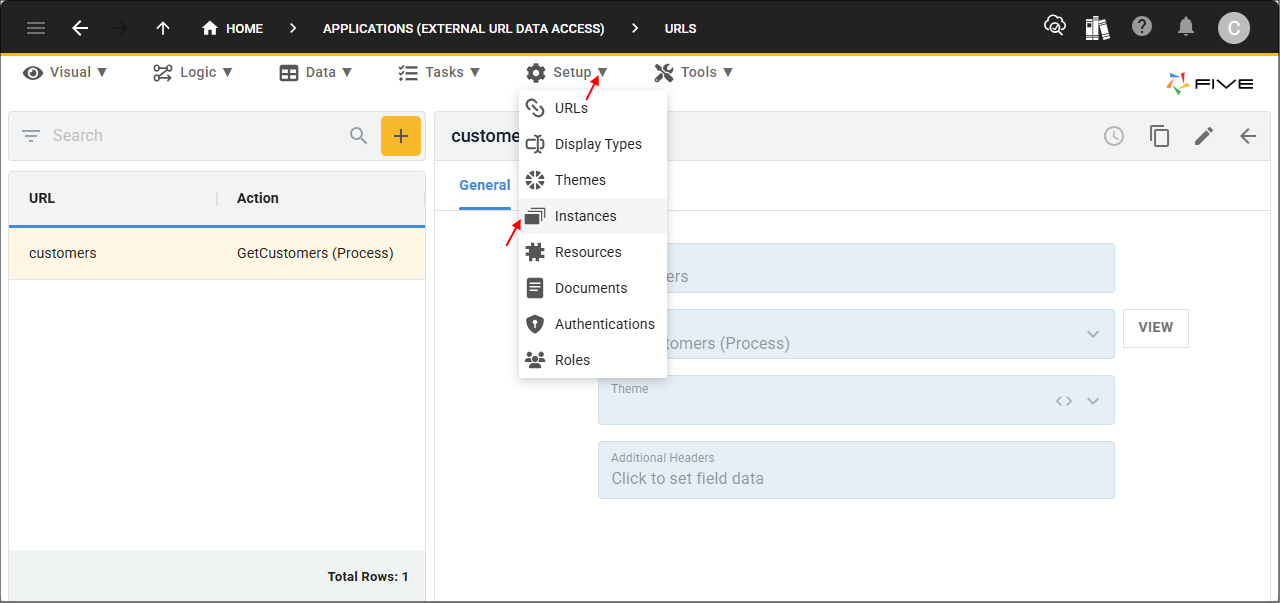The height and width of the screenshot is (603, 1280).
Task: Click the history clock icon
Action: click(x=1114, y=136)
